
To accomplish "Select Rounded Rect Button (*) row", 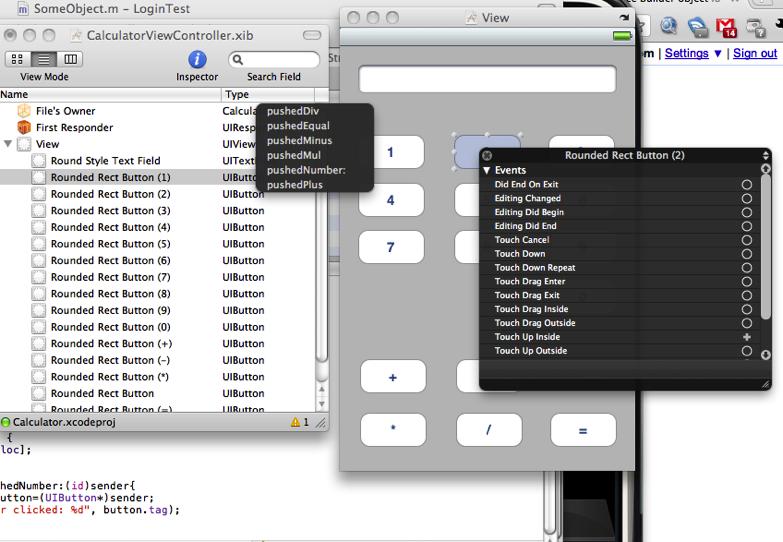I will point(158,377).
